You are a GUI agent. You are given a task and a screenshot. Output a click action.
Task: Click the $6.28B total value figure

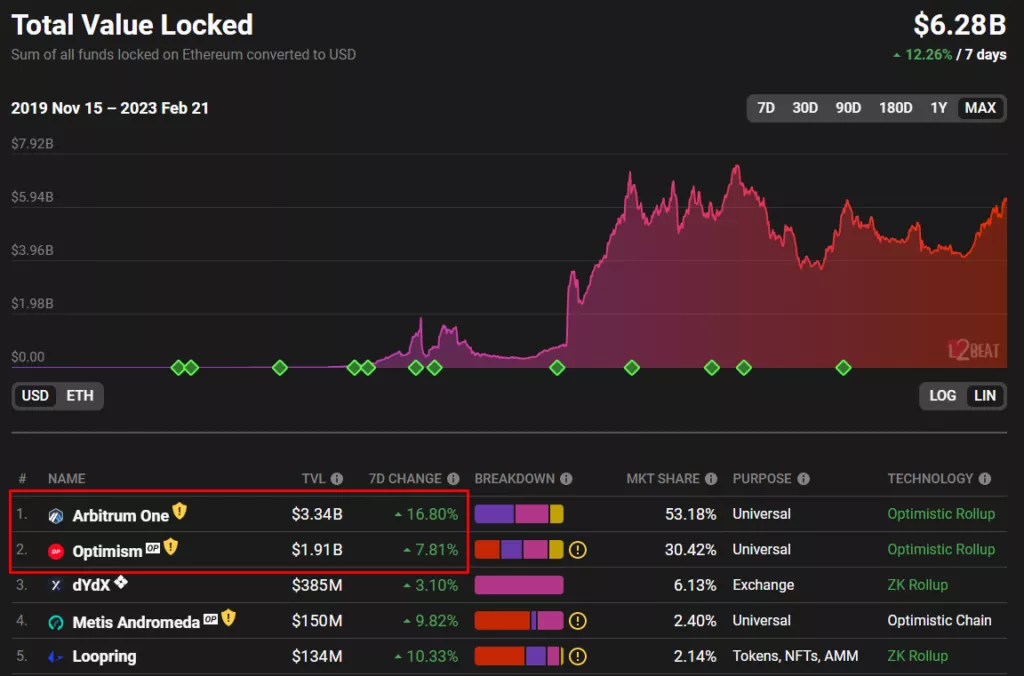click(959, 25)
